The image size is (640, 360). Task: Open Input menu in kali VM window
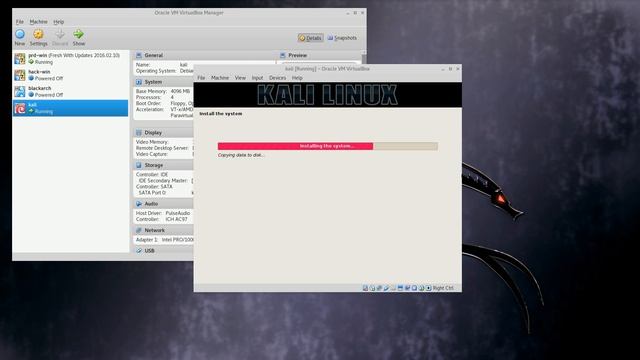(x=257, y=78)
